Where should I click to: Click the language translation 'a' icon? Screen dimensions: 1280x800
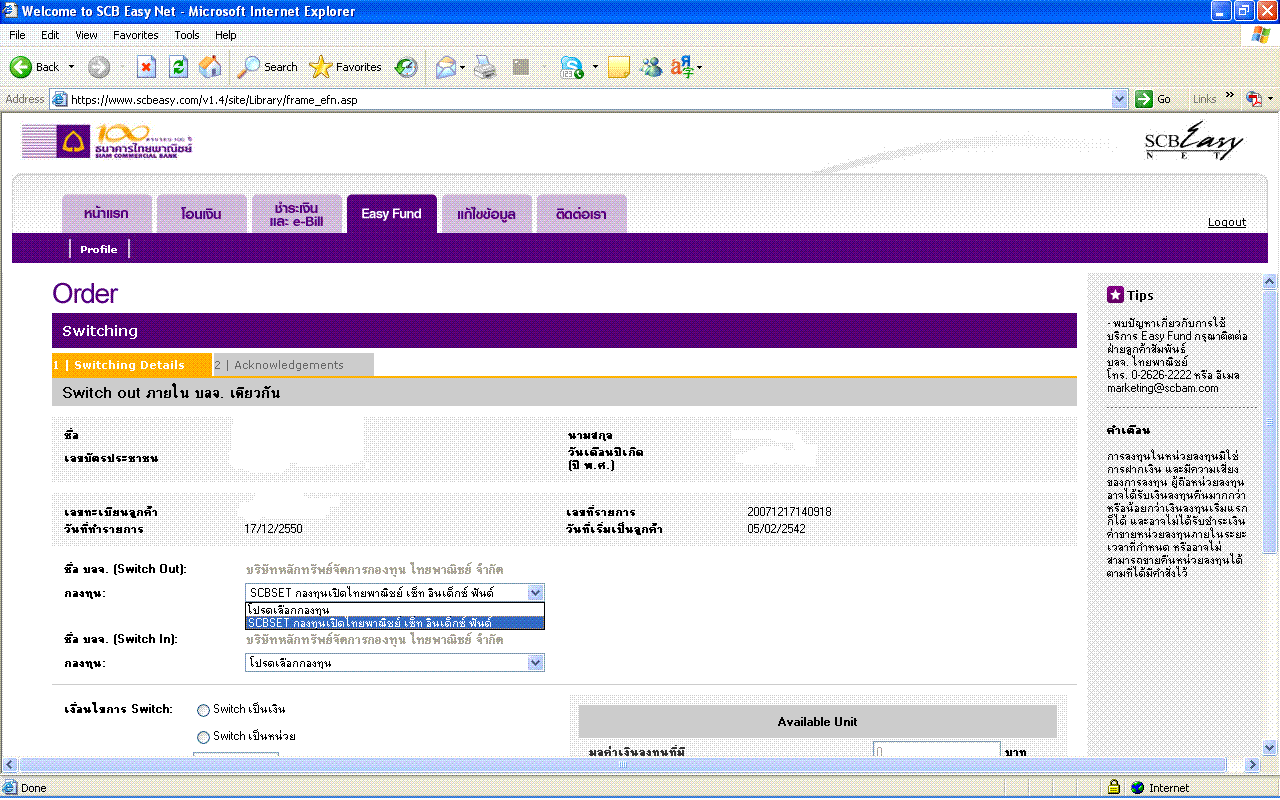point(682,67)
